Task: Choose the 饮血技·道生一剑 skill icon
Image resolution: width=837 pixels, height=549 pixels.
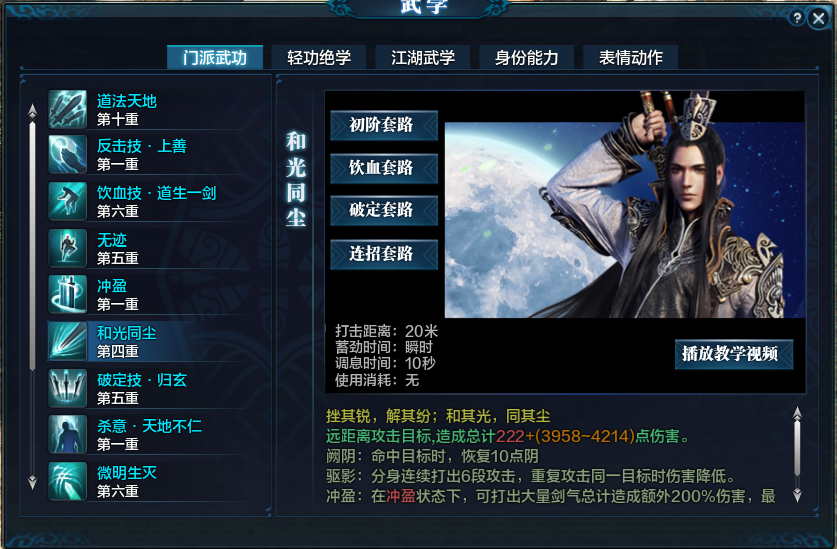Action: 68,201
